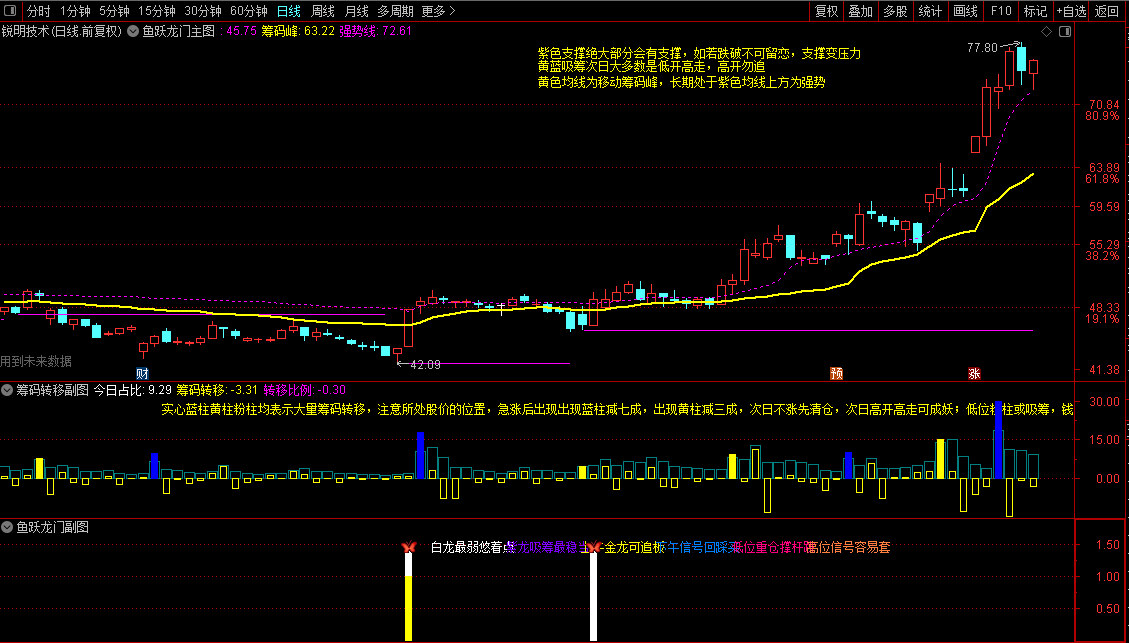Screen dimensions: 1129x643
Task: Switch to the 分时 view
Action: point(39,11)
